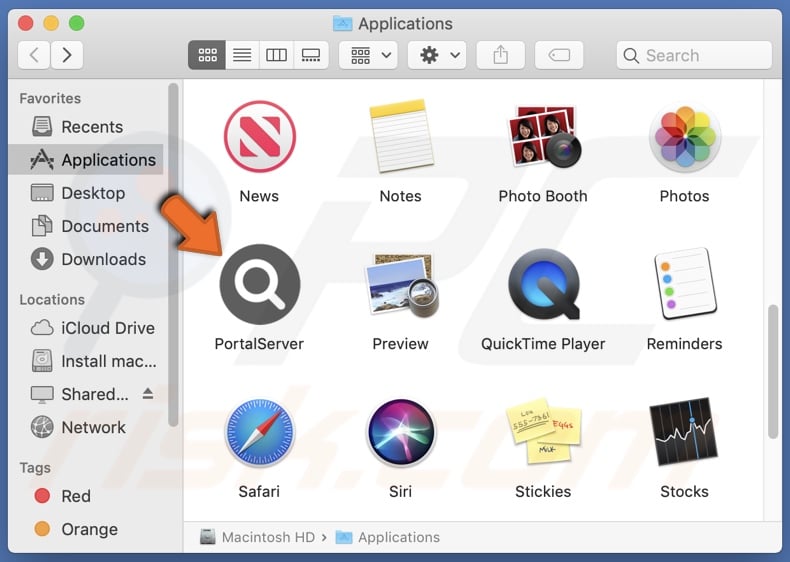Open the Photo Booth app icon
This screenshot has height=562, width=790.
coord(543,137)
